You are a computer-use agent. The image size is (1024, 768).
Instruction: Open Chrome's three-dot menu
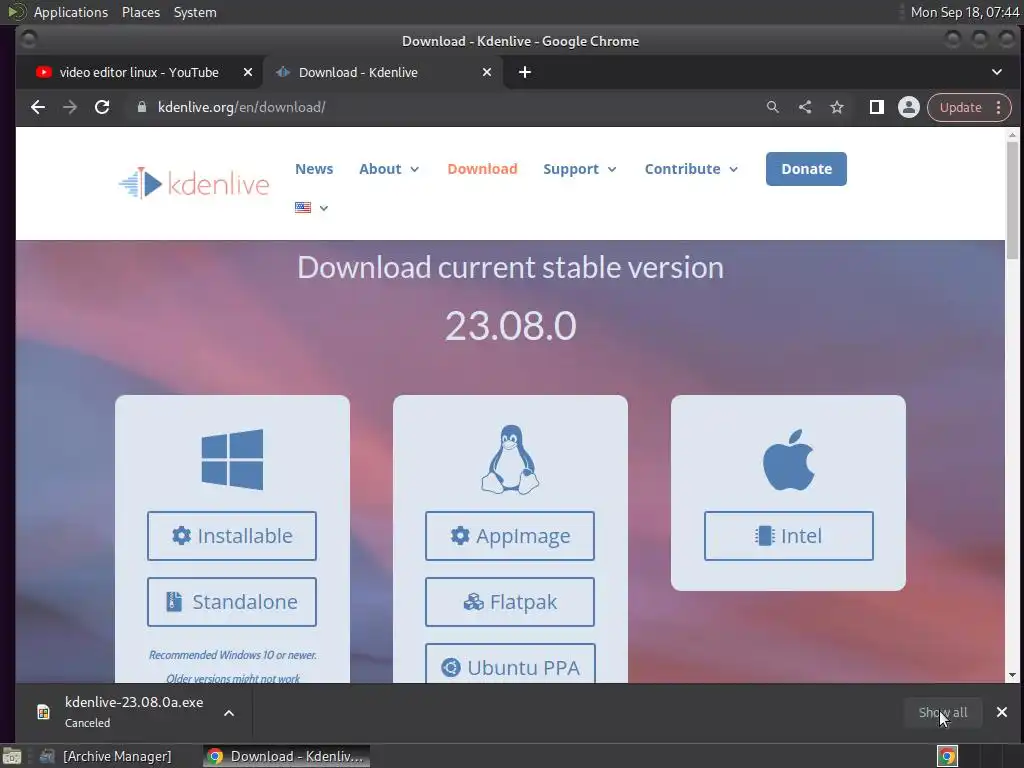coord(999,107)
